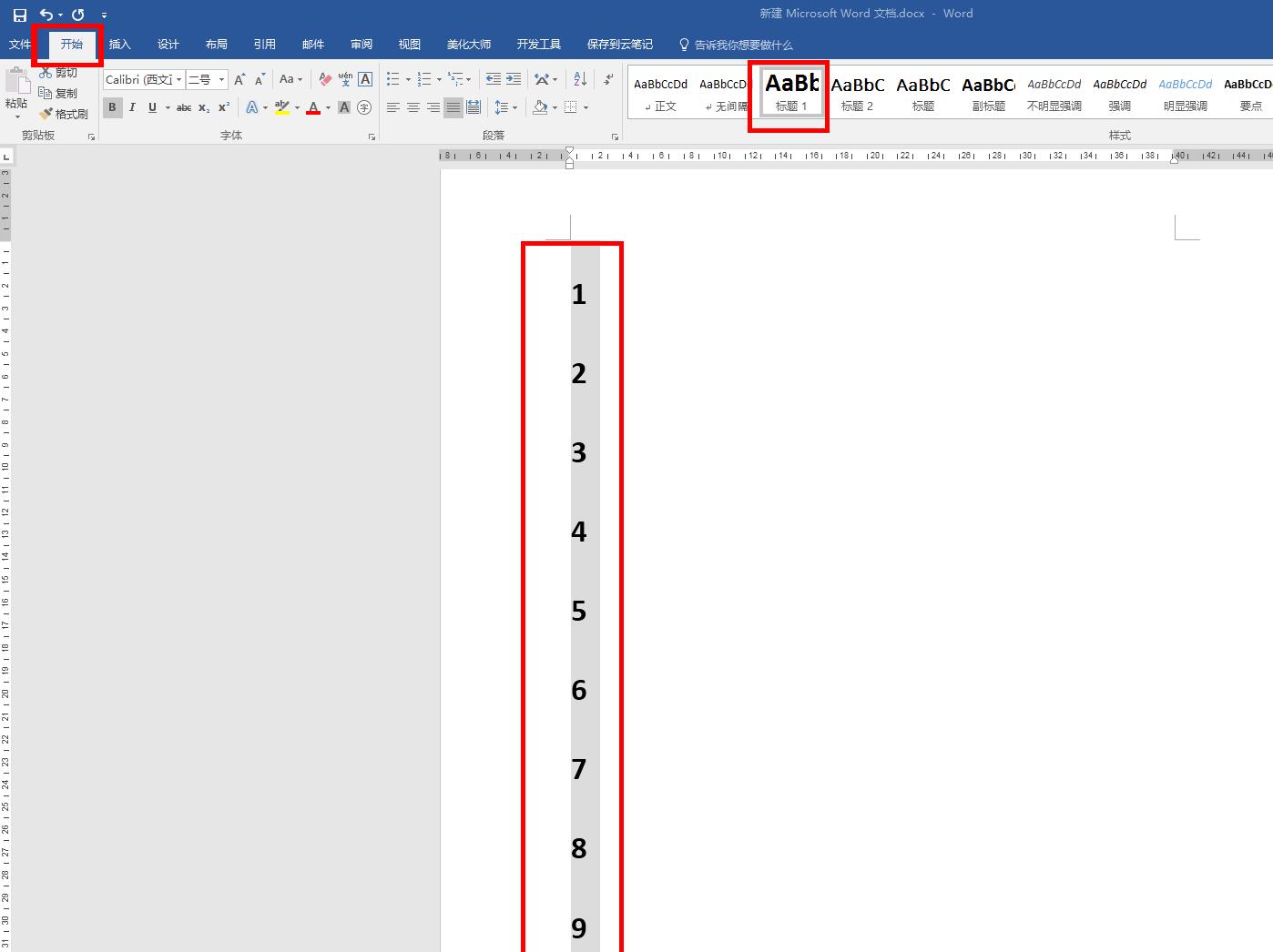Open the font size dropdown showing 二号
This screenshot has height=952, width=1273.
click(221, 80)
